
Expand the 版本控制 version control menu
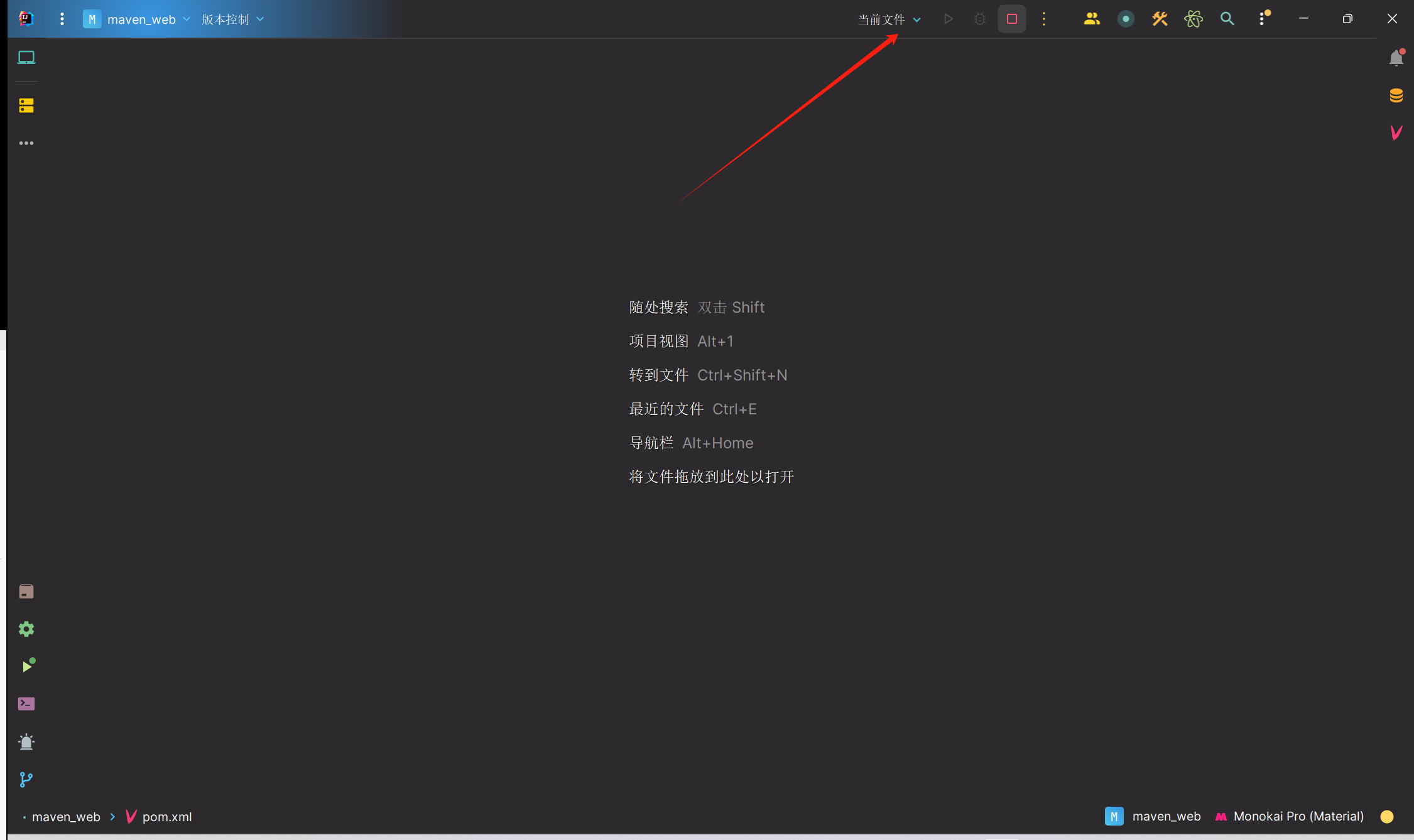(x=232, y=19)
